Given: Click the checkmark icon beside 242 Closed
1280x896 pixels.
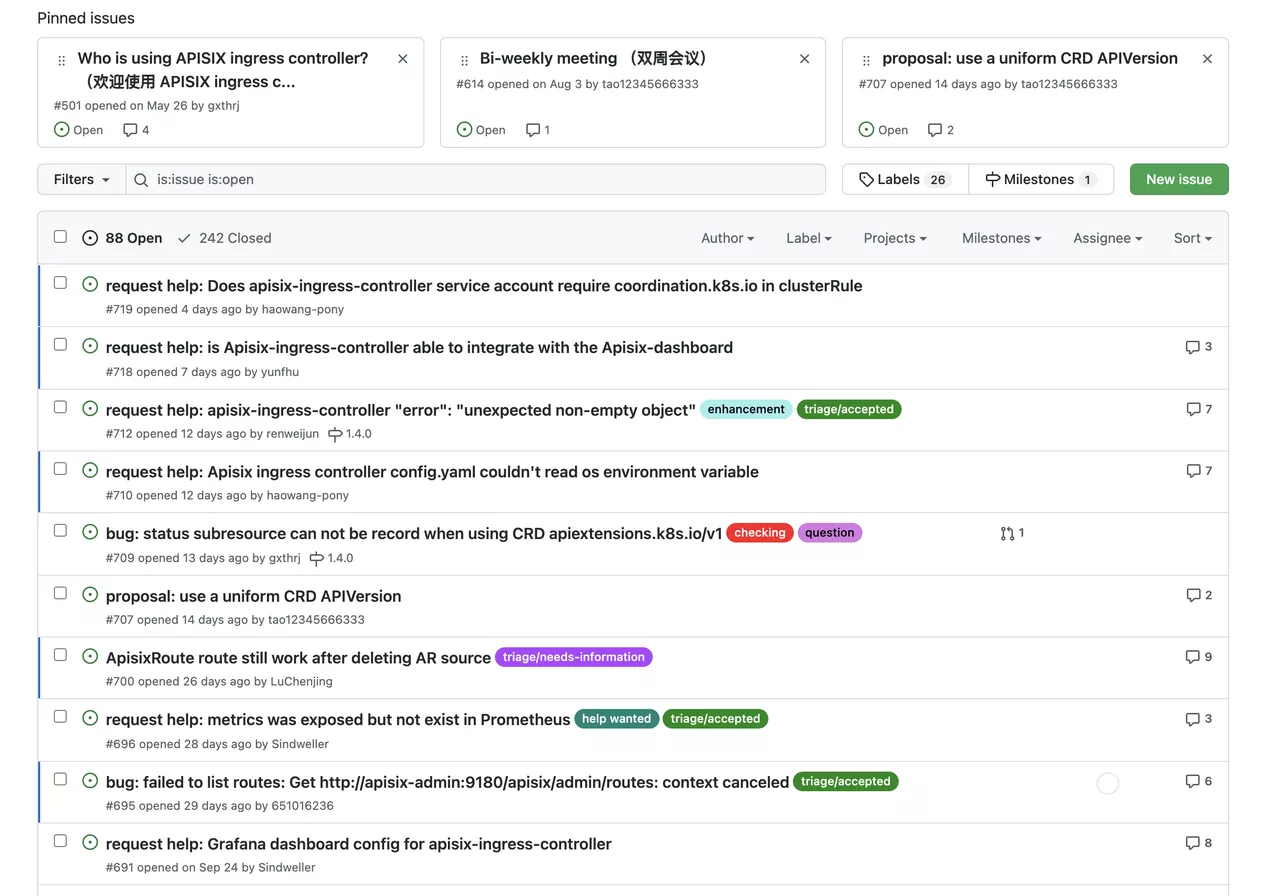Looking at the screenshot, I should pyautogui.click(x=184, y=238).
